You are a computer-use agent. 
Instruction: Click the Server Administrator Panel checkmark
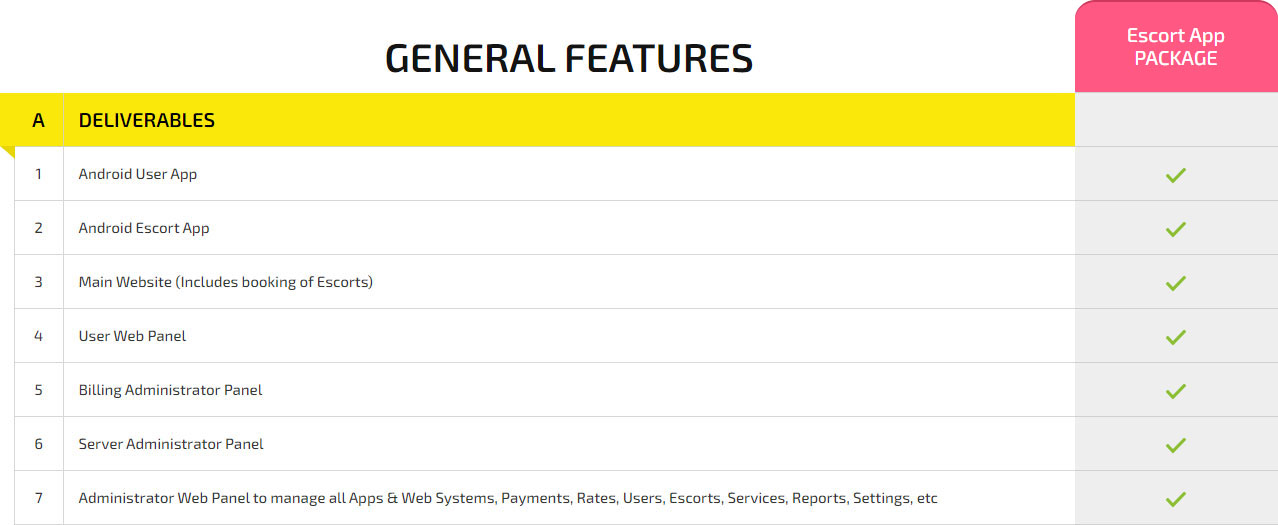(1175, 445)
